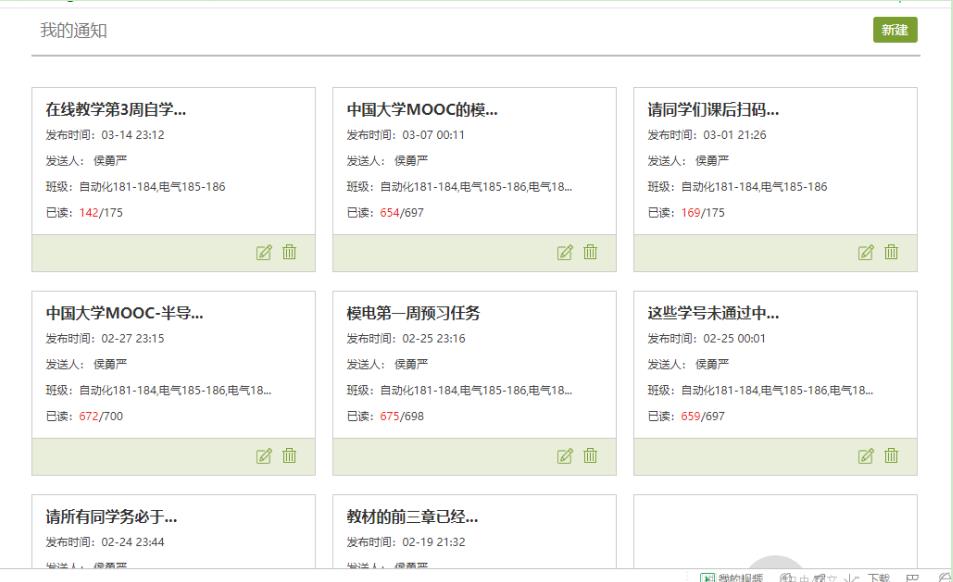Delete the 请同学们课后扫码 notification
This screenshot has height=582, width=953.
(892, 253)
